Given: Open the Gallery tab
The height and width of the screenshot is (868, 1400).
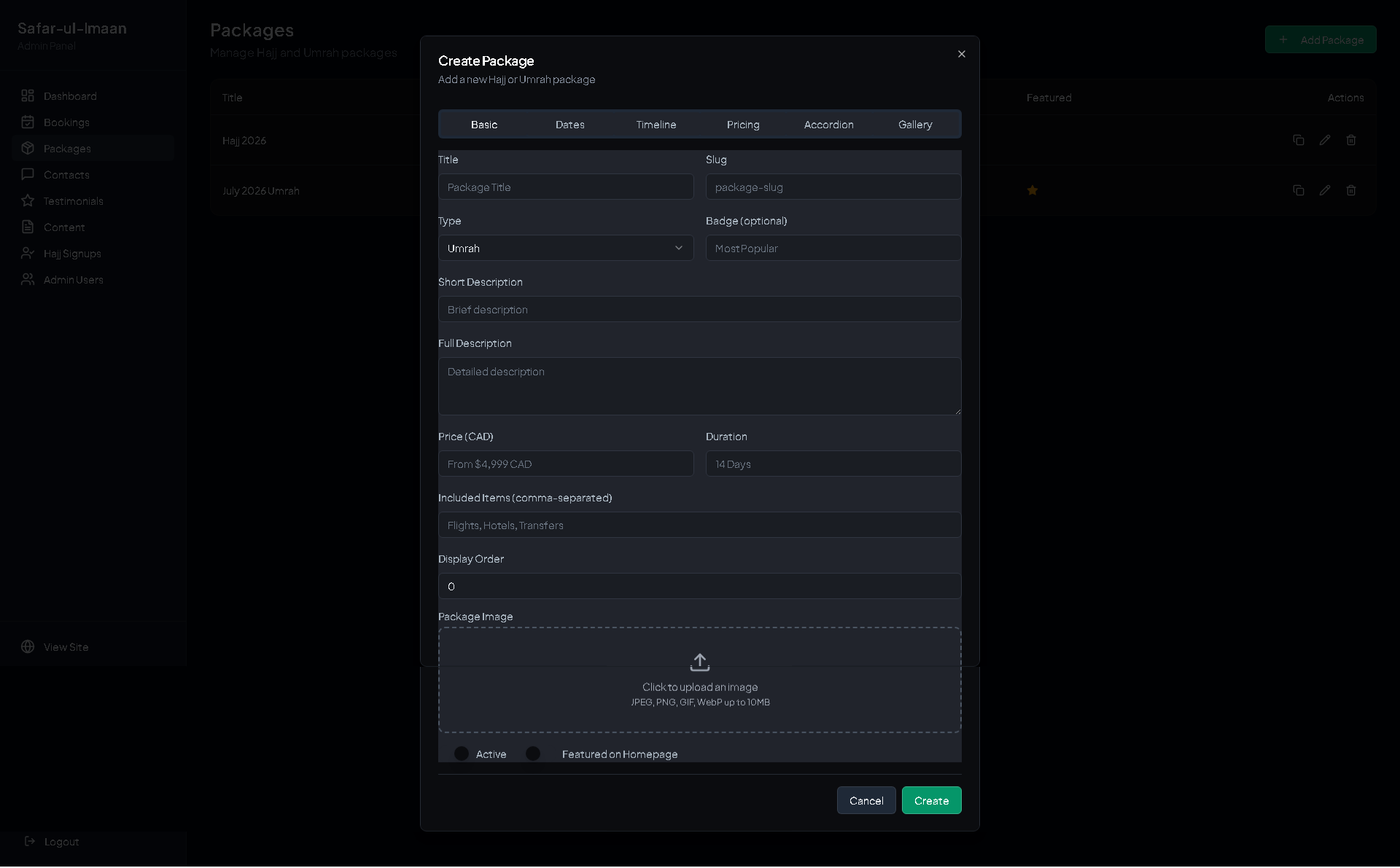Looking at the screenshot, I should (915, 124).
